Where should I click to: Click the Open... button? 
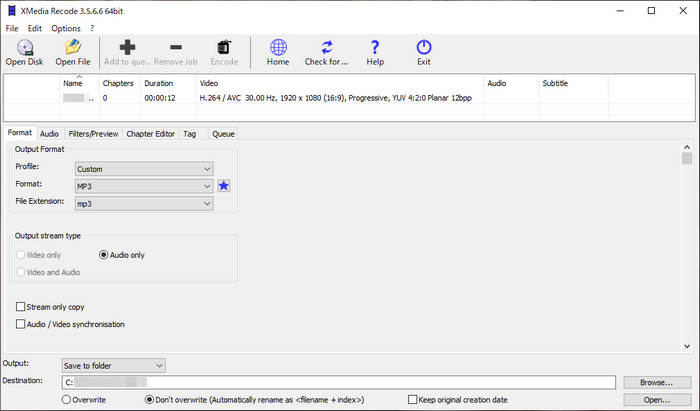click(x=656, y=400)
